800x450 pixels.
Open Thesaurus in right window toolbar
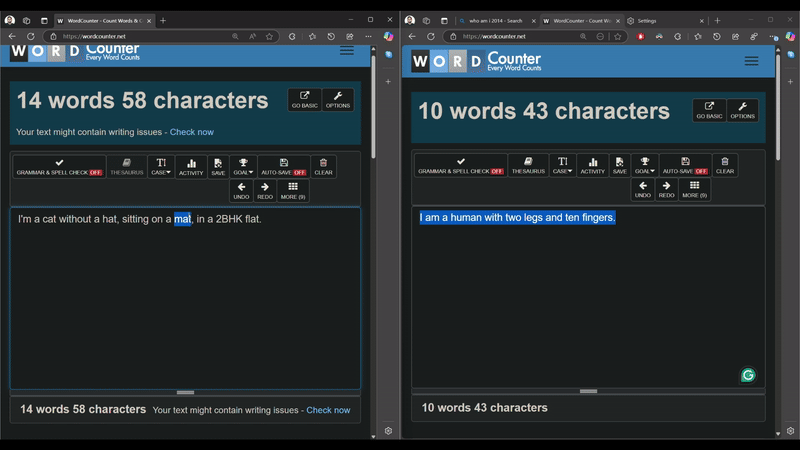tap(529, 165)
